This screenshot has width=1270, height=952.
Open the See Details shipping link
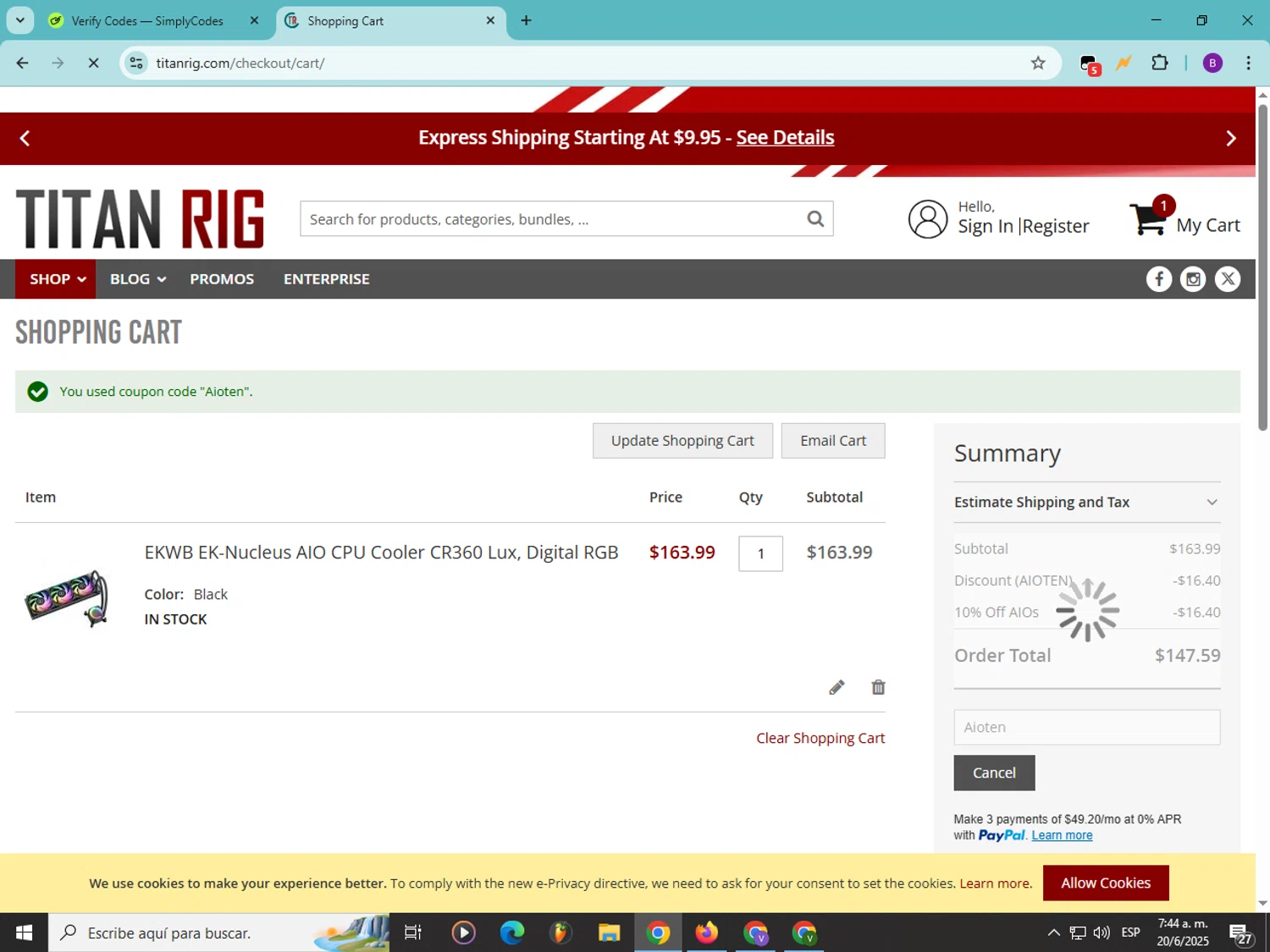[785, 137]
